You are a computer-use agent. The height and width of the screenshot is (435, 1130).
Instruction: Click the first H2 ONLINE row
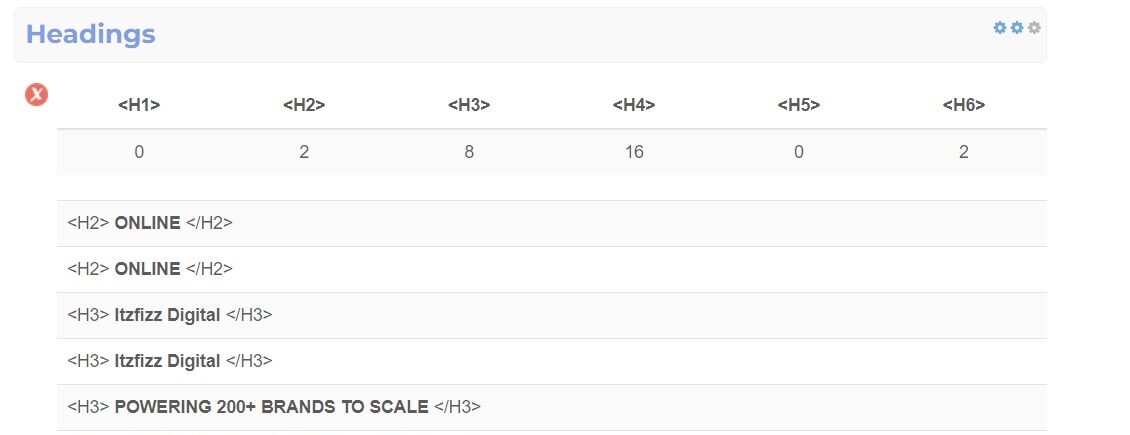[x=552, y=223]
